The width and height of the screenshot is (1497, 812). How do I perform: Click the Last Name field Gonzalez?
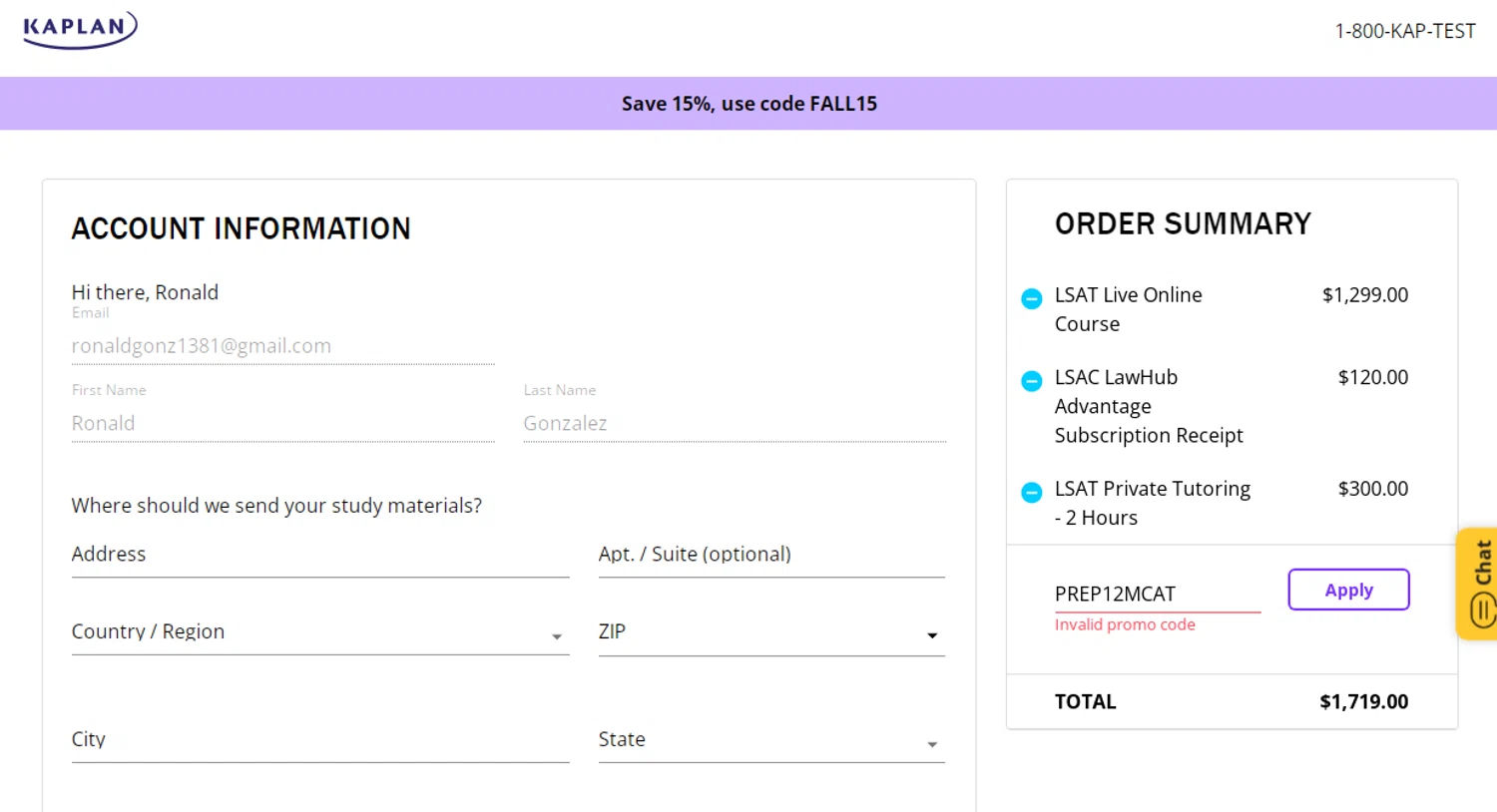[x=735, y=423]
